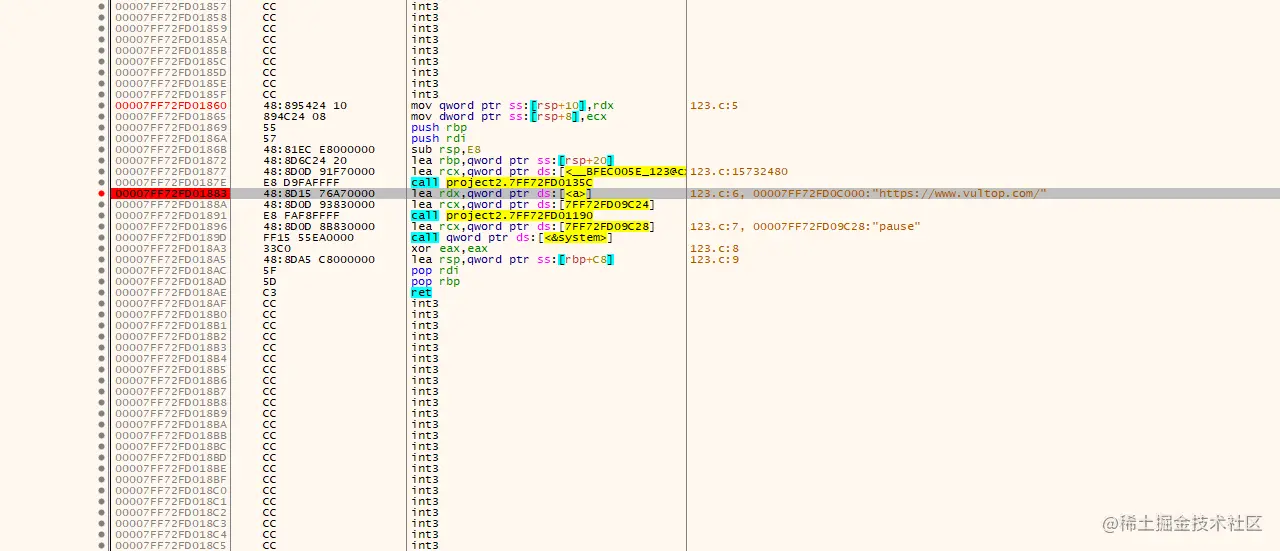Select the push rbp instruction
Screen dimensions: 1280x551
coord(439,127)
